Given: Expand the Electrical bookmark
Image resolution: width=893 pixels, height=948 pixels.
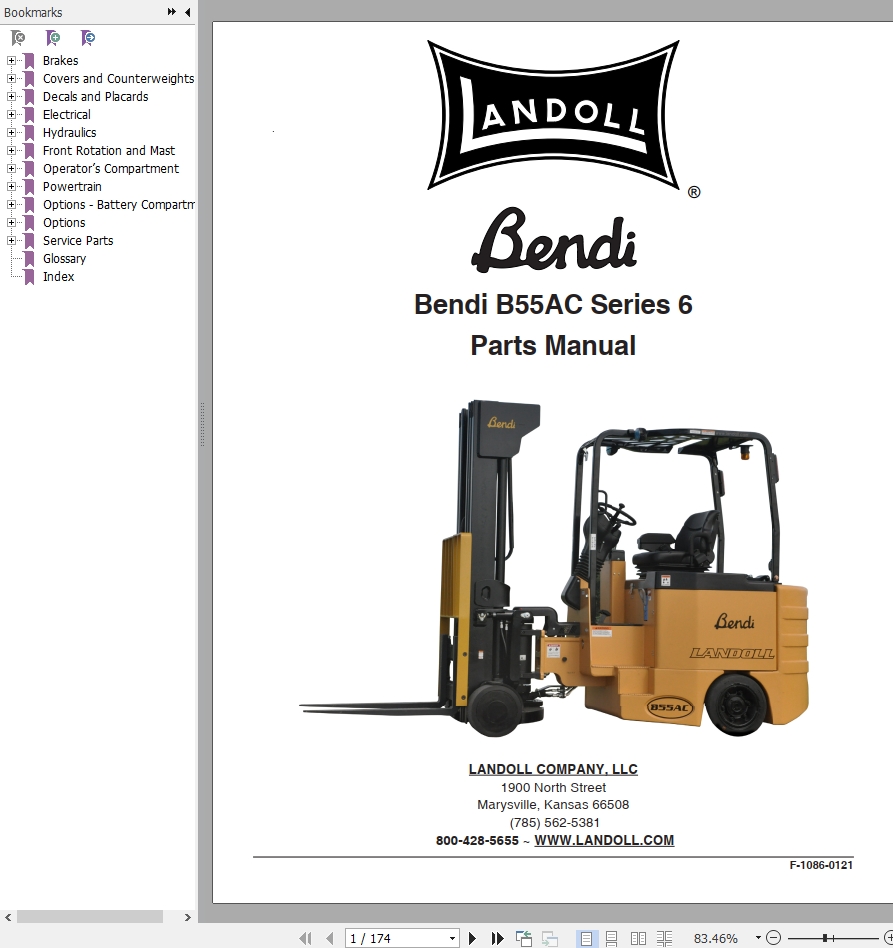Looking at the screenshot, I should [11, 115].
